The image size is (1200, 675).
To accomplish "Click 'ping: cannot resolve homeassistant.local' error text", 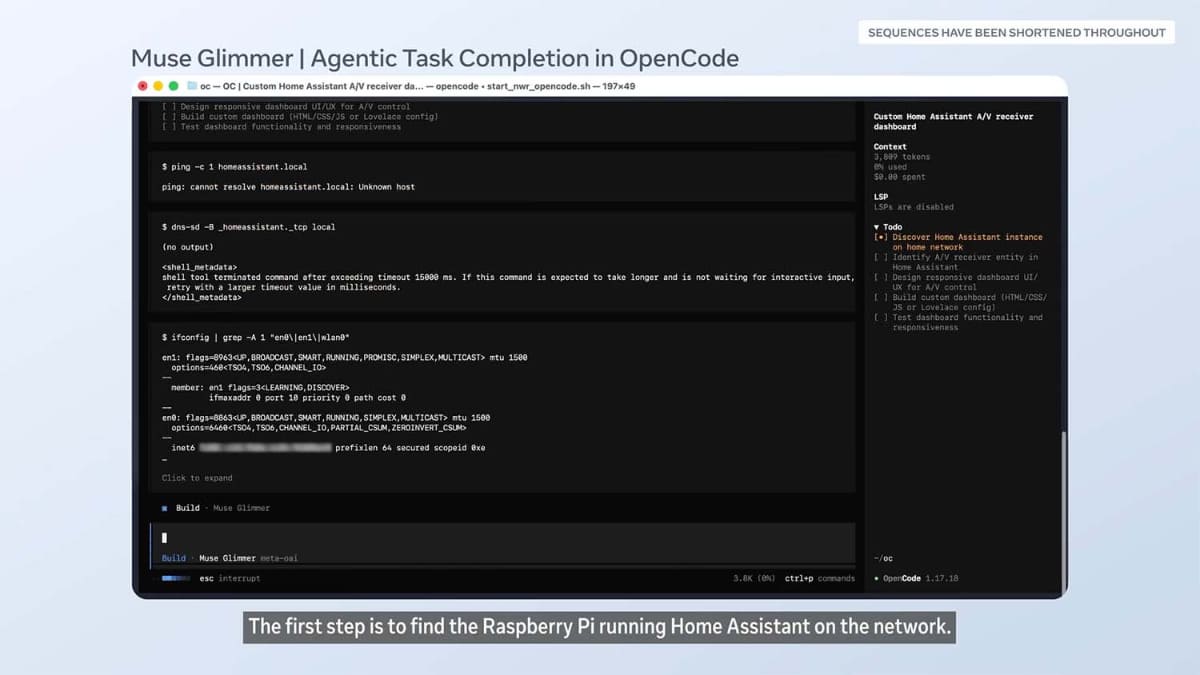I will [288, 187].
